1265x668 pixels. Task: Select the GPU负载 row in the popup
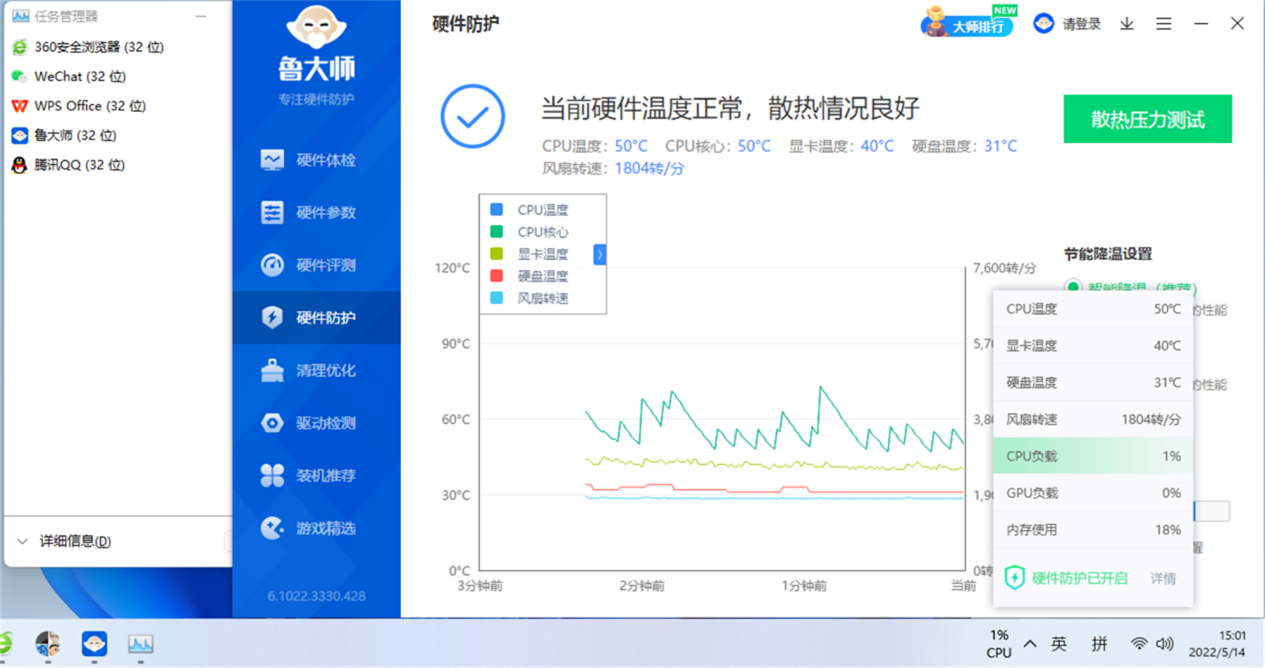(x=1093, y=493)
